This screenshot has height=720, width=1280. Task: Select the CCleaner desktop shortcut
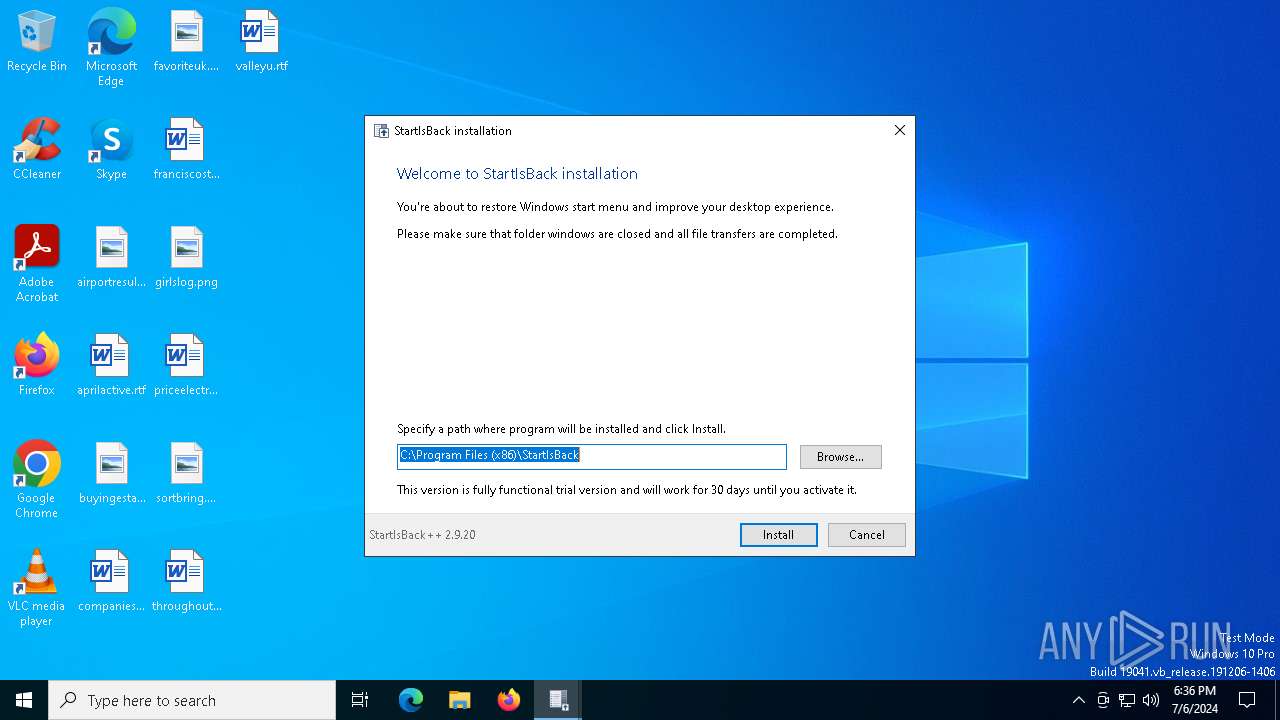coord(37,150)
